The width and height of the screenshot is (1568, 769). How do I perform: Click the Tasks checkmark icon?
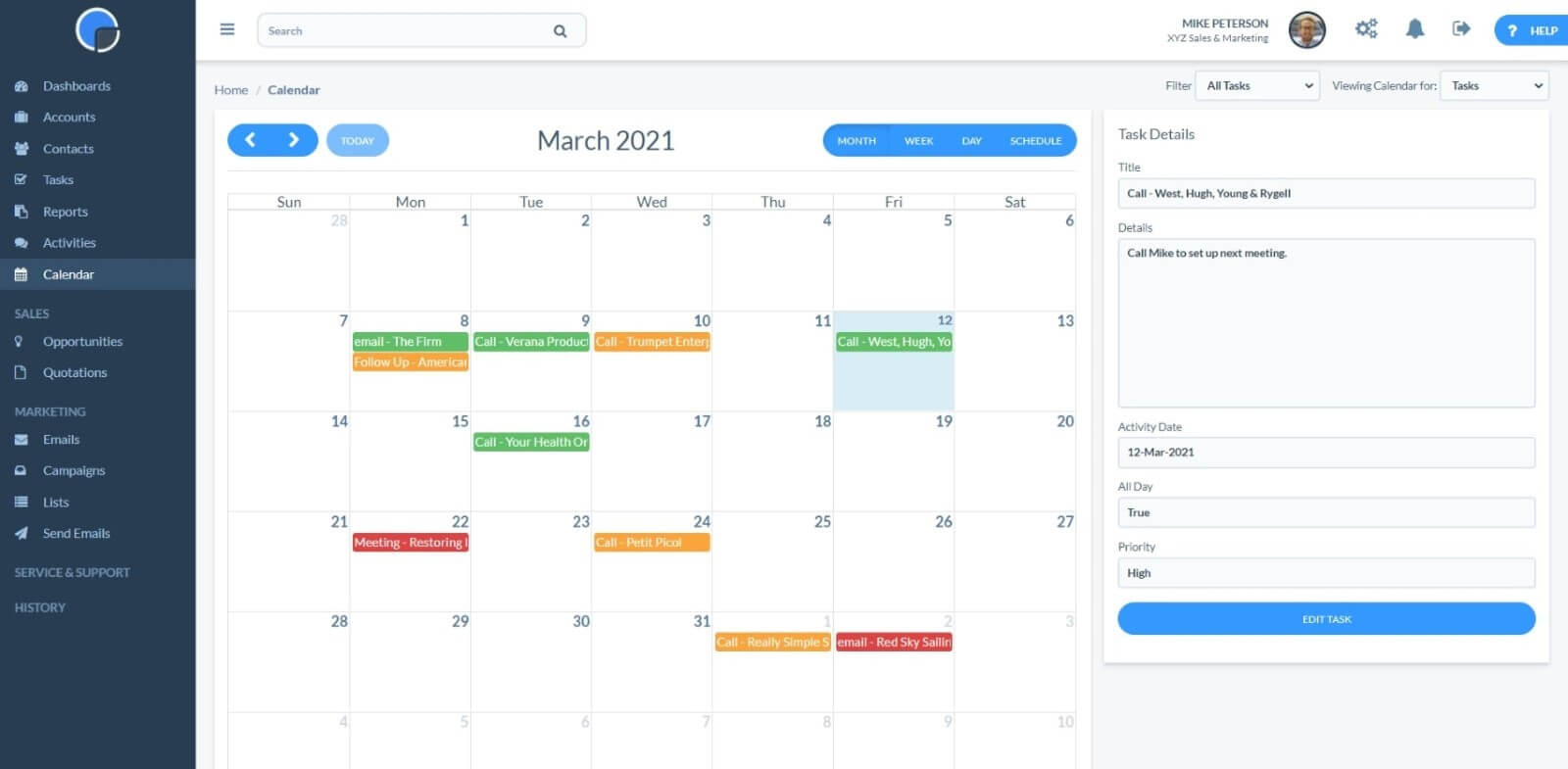[x=21, y=179]
